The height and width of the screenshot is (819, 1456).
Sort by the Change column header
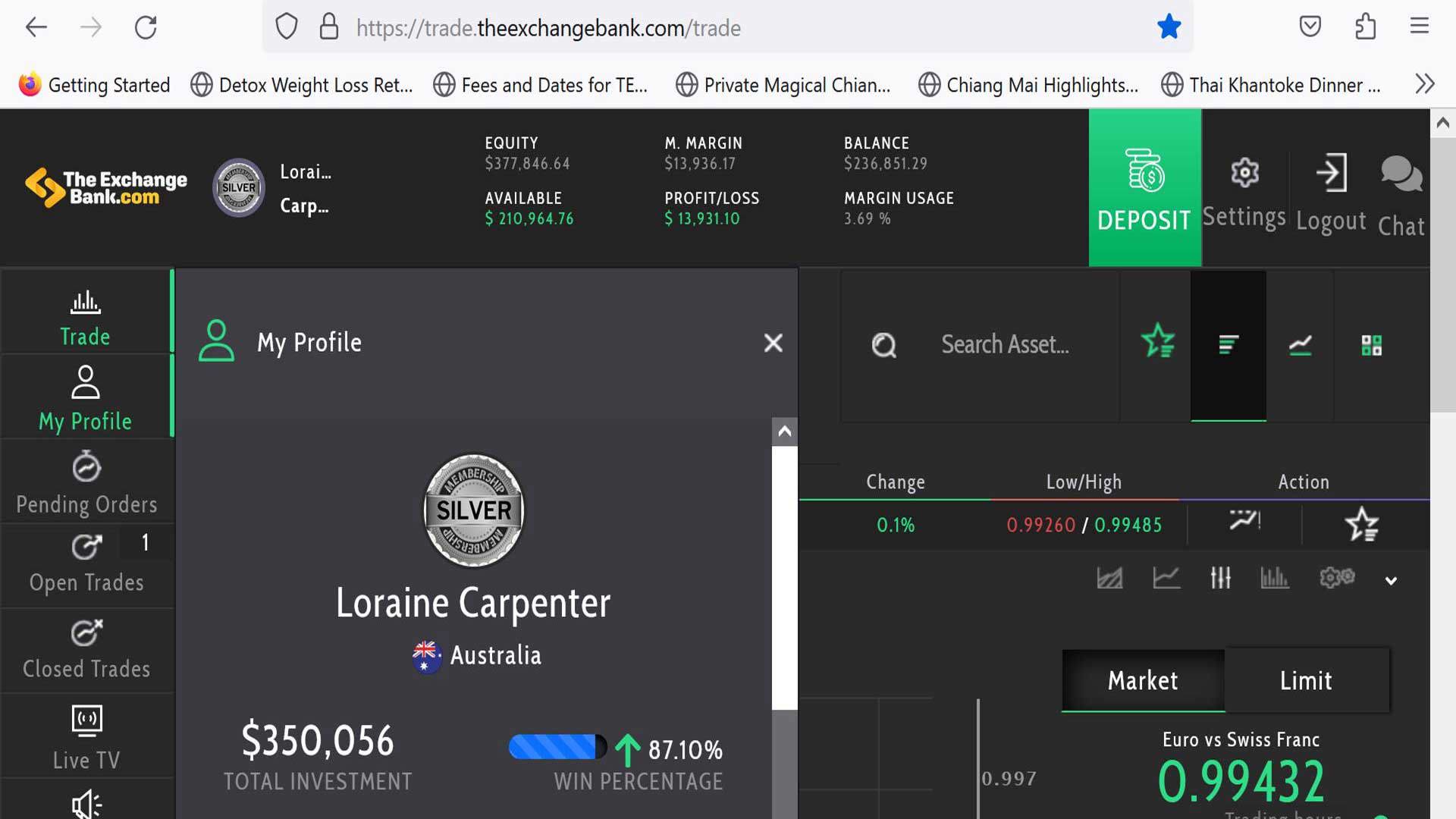click(x=896, y=482)
